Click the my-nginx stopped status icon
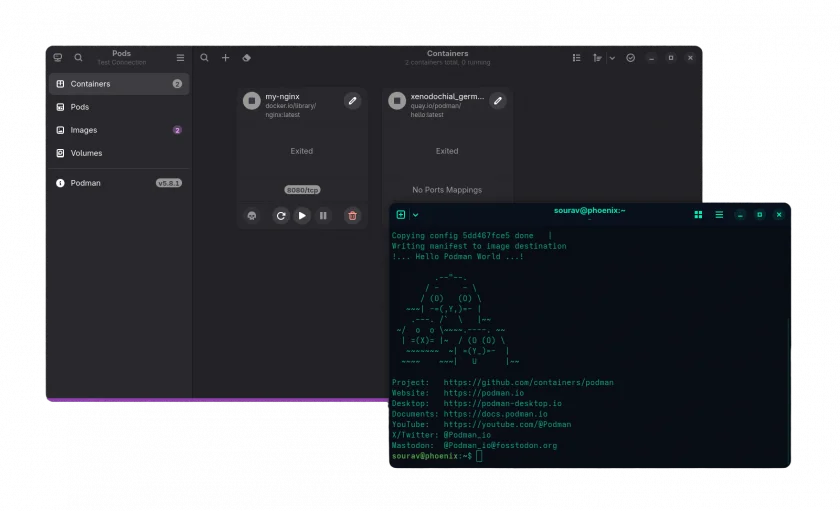The image size is (840, 511). [x=252, y=101]
